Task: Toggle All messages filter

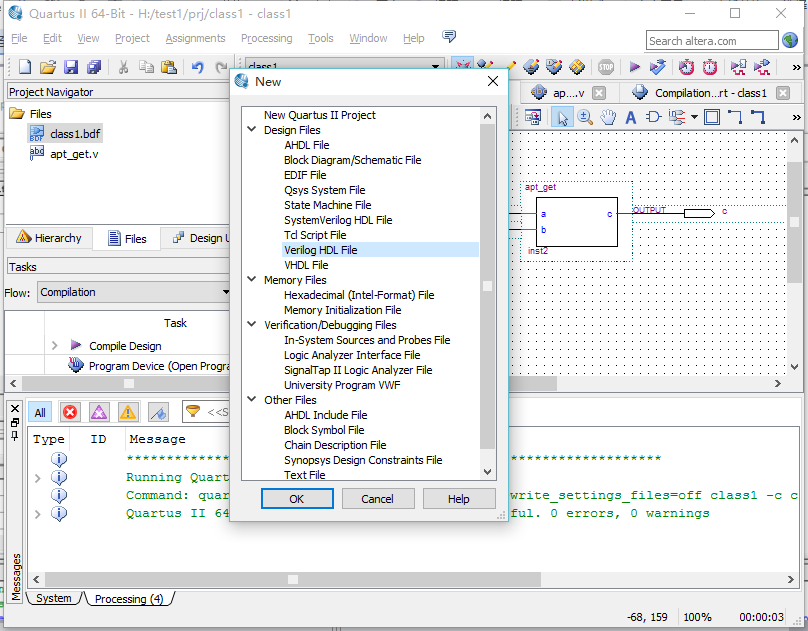Action: pos(40,413)
